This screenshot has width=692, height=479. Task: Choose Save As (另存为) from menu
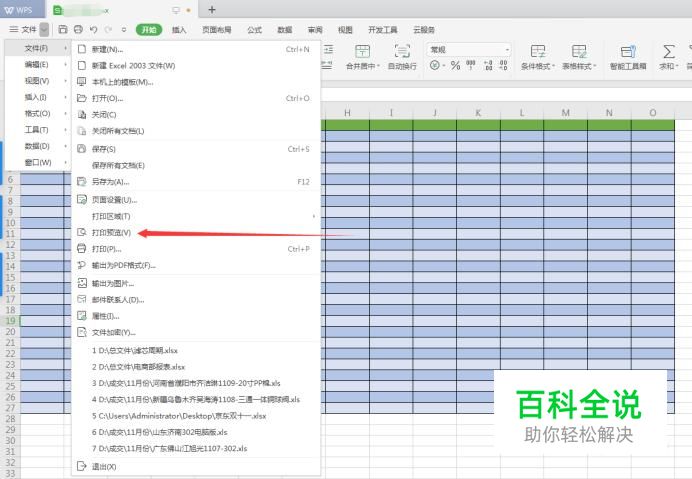110,182
